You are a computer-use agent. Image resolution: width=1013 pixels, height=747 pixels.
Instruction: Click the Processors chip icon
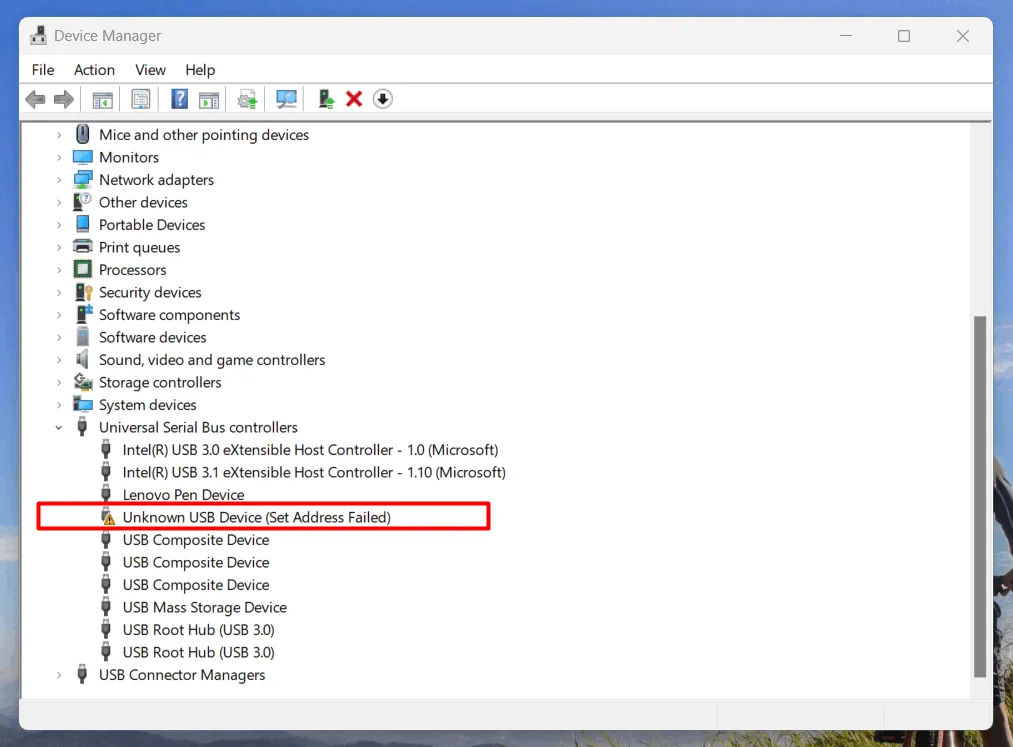(83, 269)
